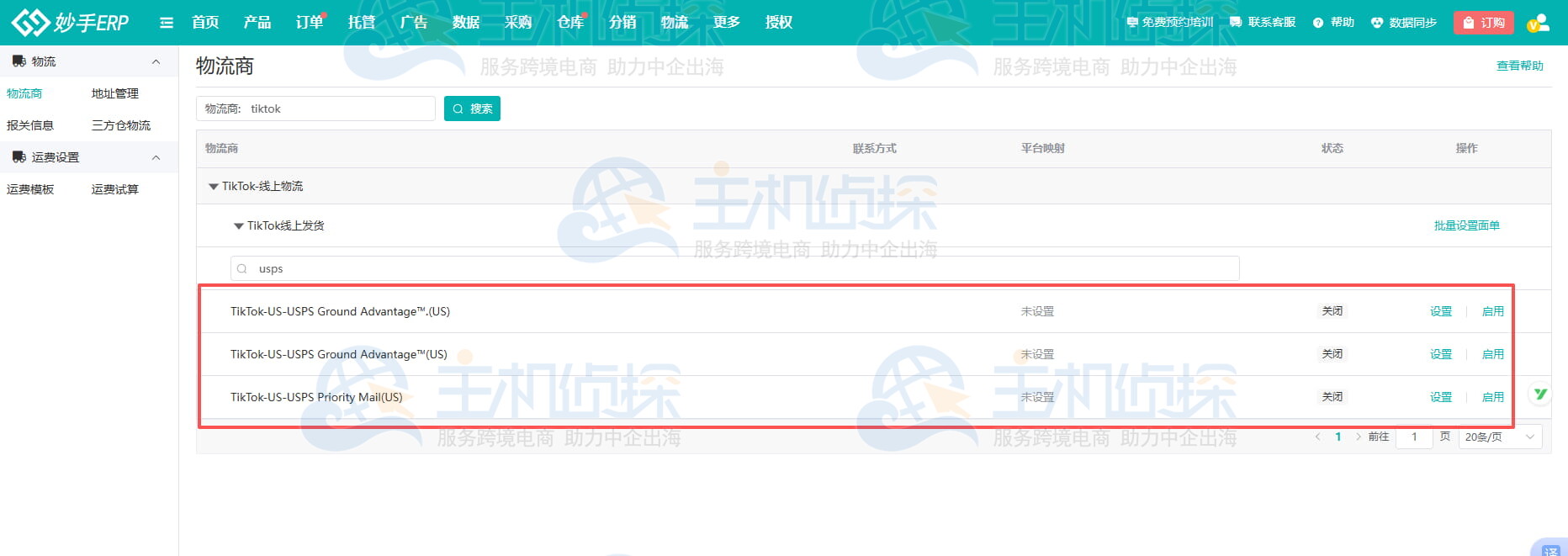Click the red 订购 button
Image resolution: width=1568 pixels, height=556 pixels.
click(1484, 23)
